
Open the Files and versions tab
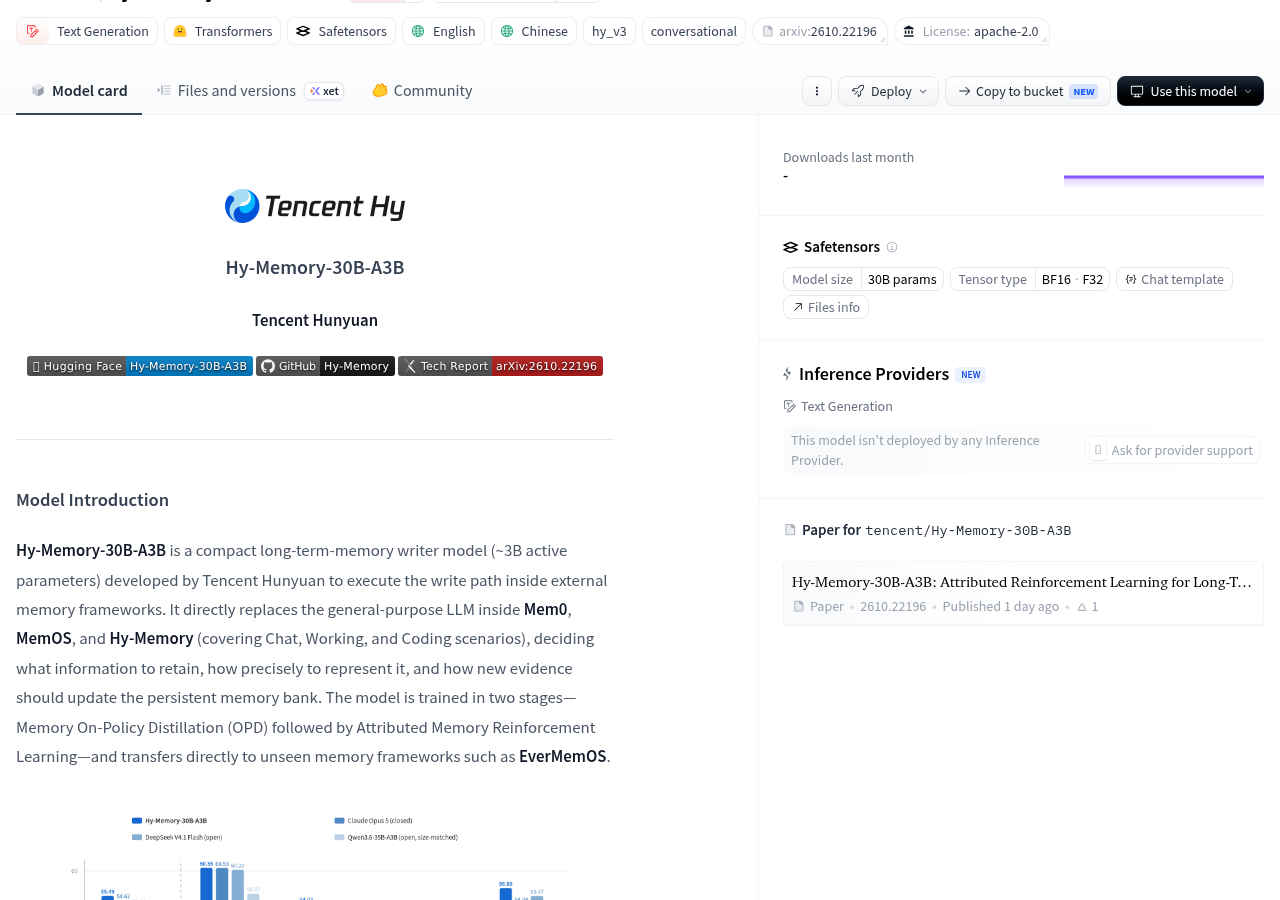click(250, 91)
